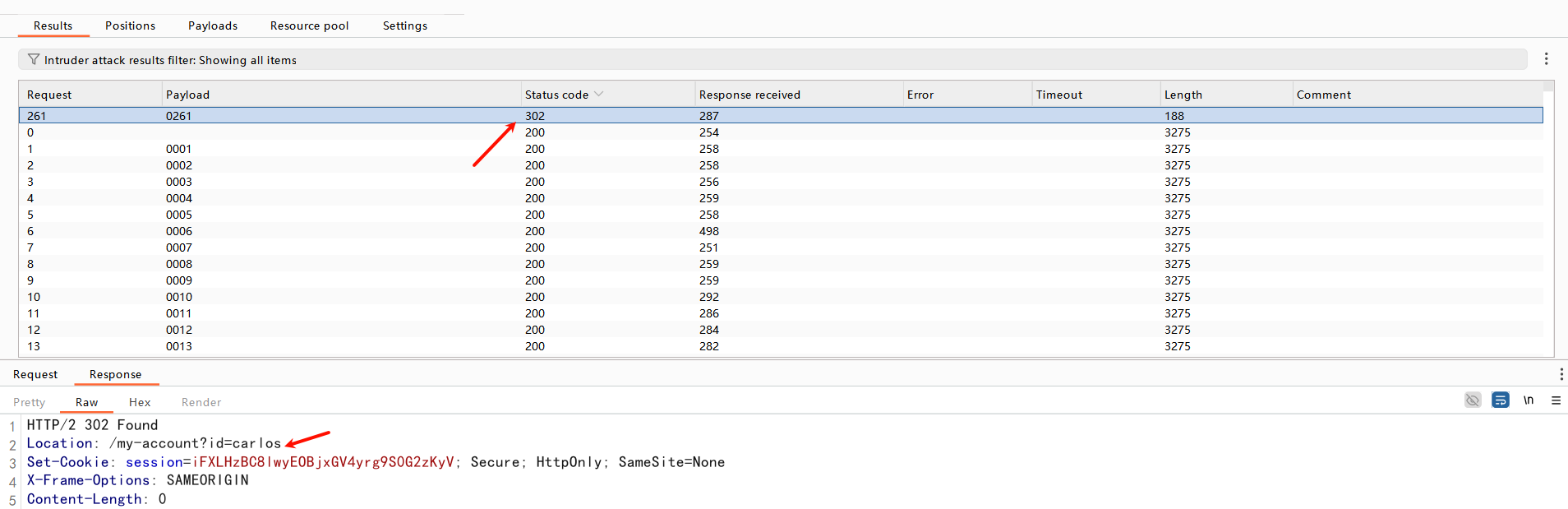
Task: Select result row with payload 0261
Action: tap(178, 116)
